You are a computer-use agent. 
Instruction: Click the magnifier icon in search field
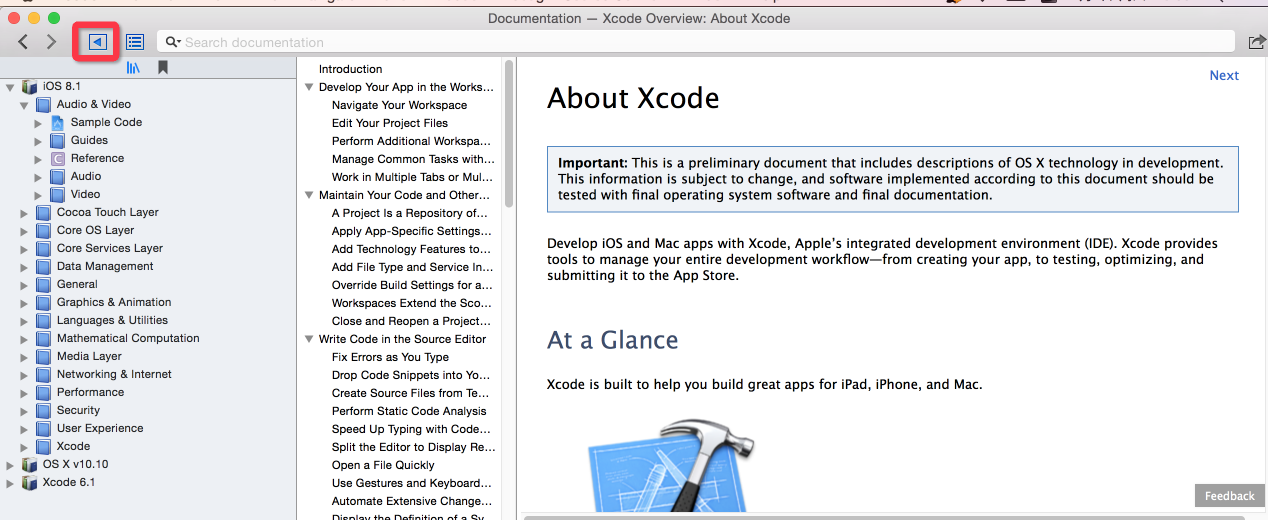(x=172, y=42)
